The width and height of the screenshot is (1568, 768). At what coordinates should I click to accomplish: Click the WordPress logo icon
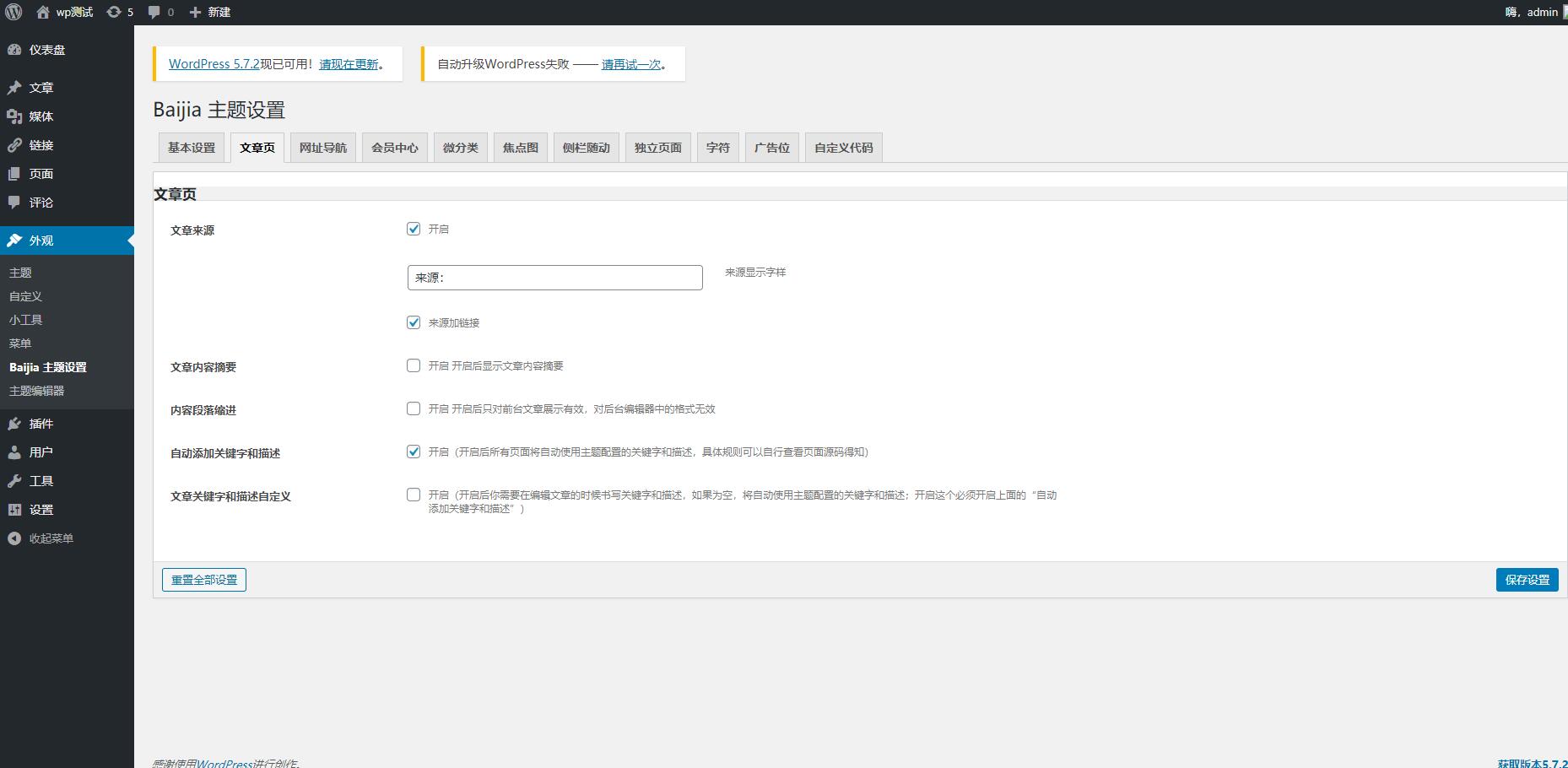coord(14,12)
